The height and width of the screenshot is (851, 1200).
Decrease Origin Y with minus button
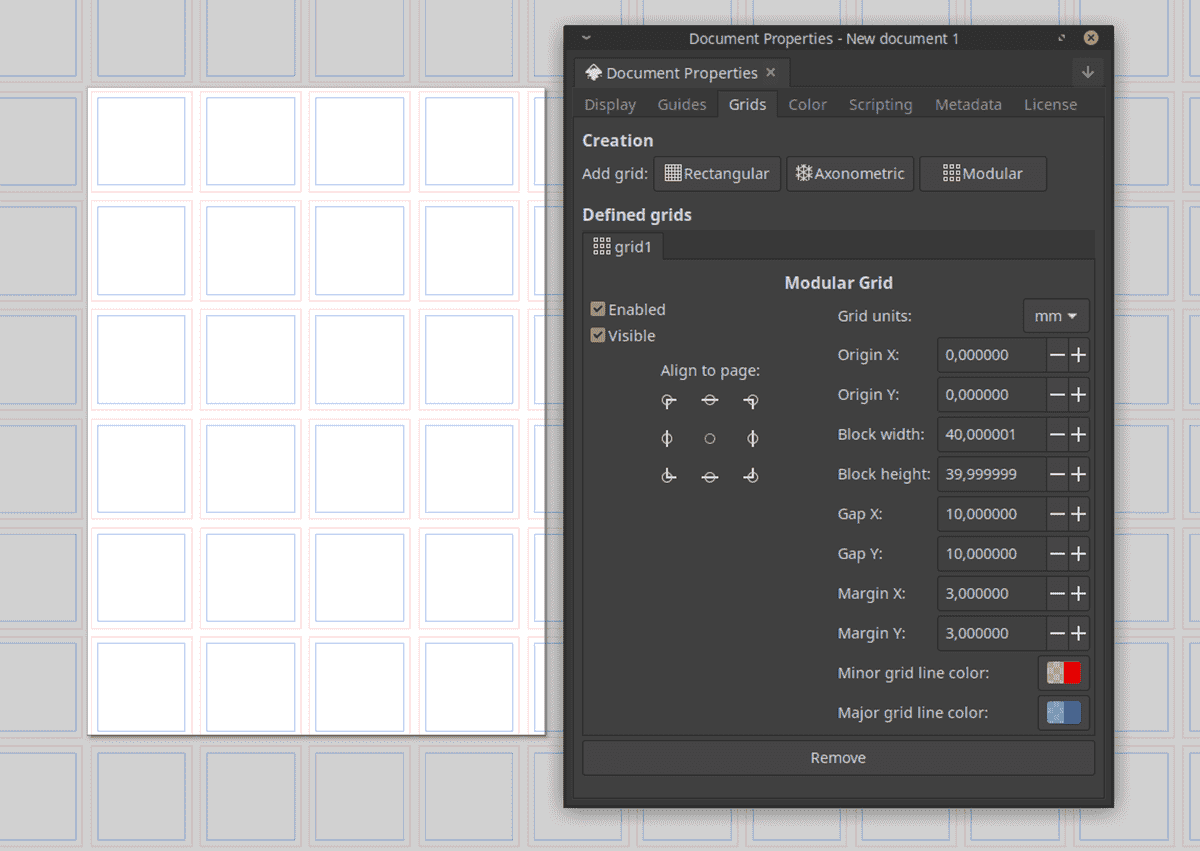tap(1057, 395)
